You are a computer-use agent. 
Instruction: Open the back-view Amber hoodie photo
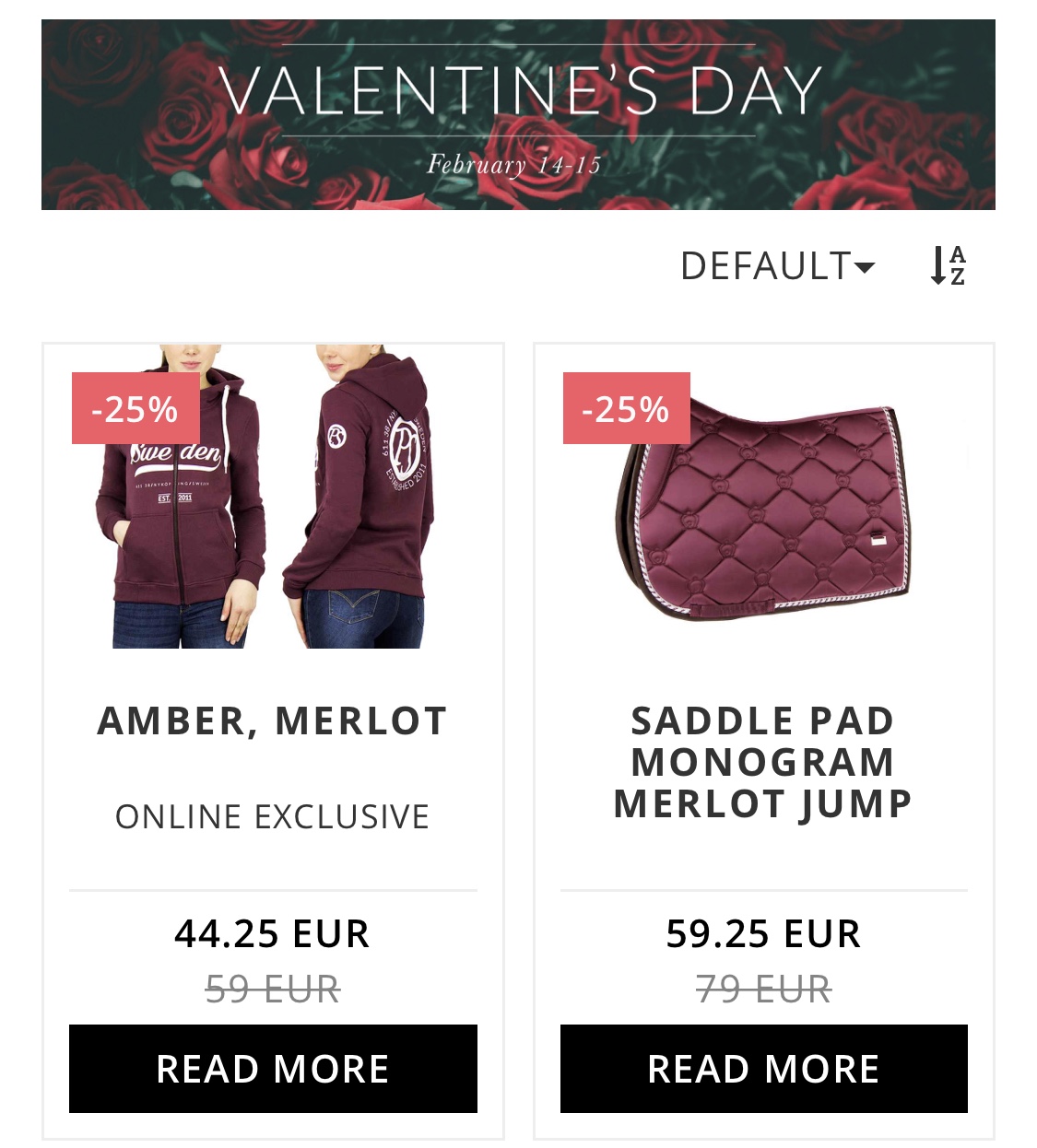coord(364,516)
